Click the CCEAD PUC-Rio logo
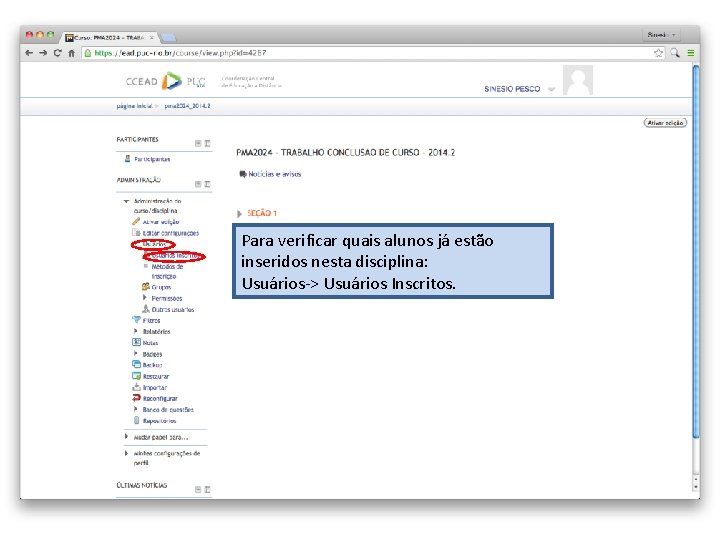 (x=165, y=81)
